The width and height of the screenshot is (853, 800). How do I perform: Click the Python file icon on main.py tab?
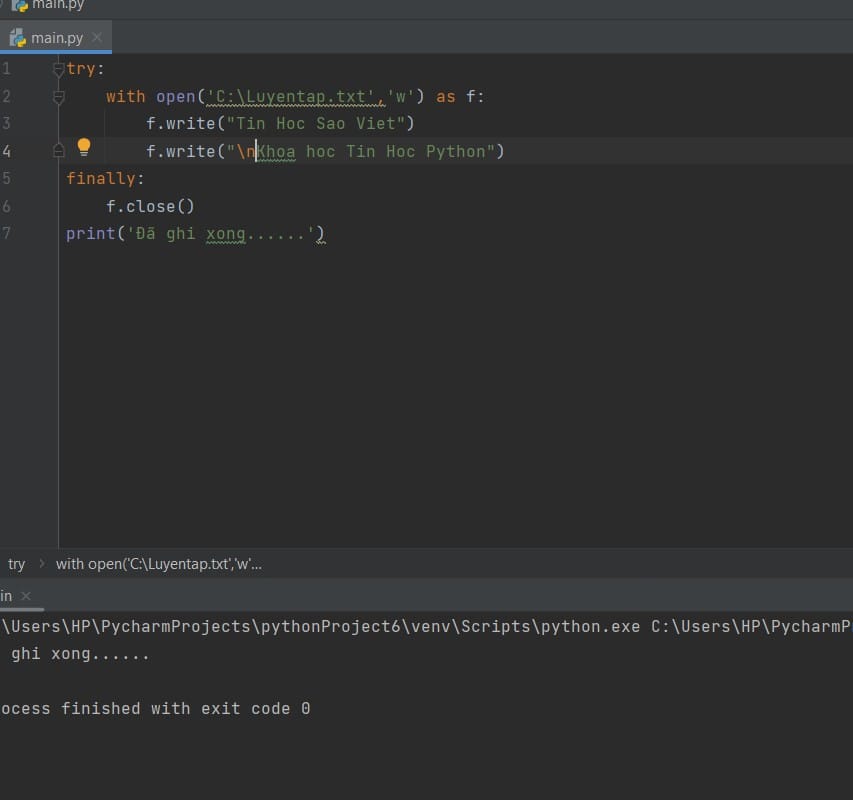point(18,38)
